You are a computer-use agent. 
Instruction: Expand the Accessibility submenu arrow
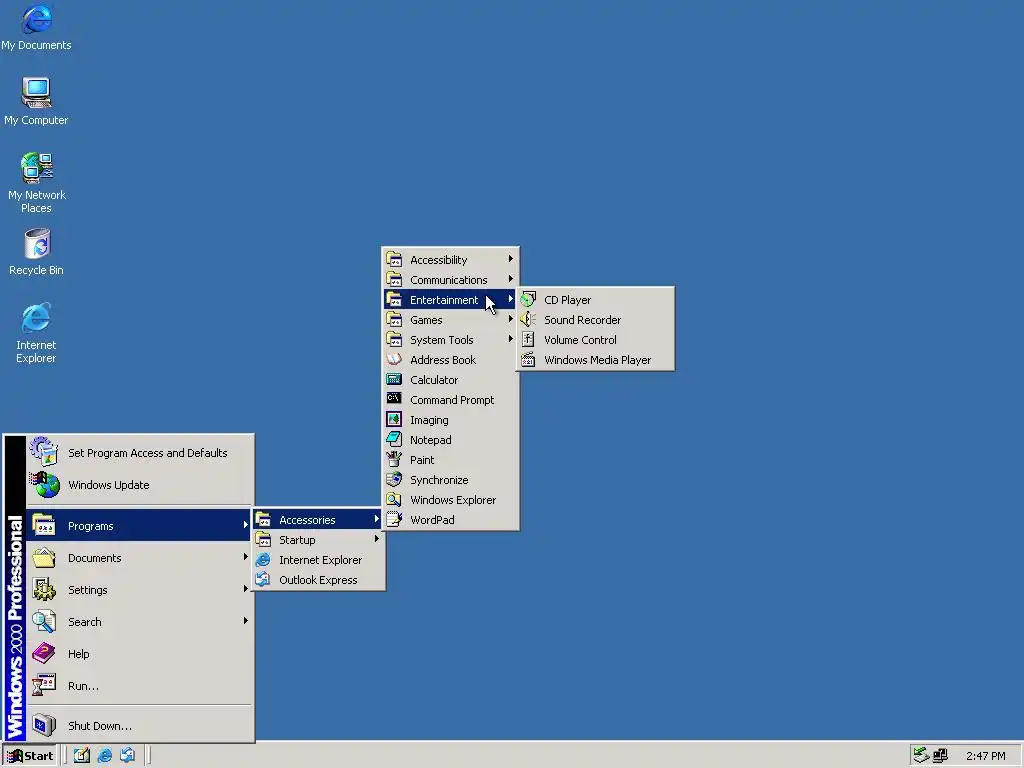(x=511, y=259)
